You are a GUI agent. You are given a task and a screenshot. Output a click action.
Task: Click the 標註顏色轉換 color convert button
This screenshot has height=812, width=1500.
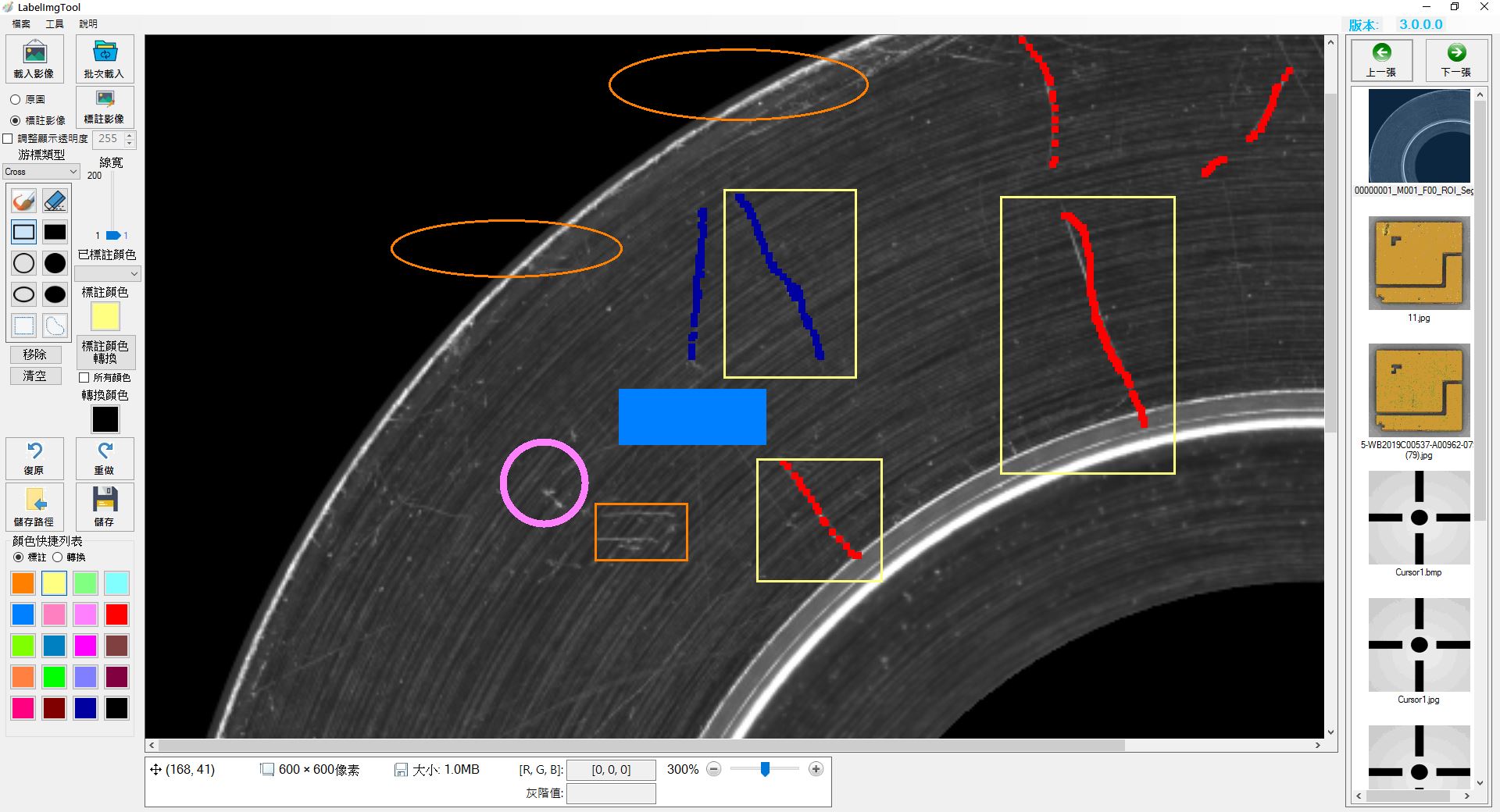pos(105,352)
